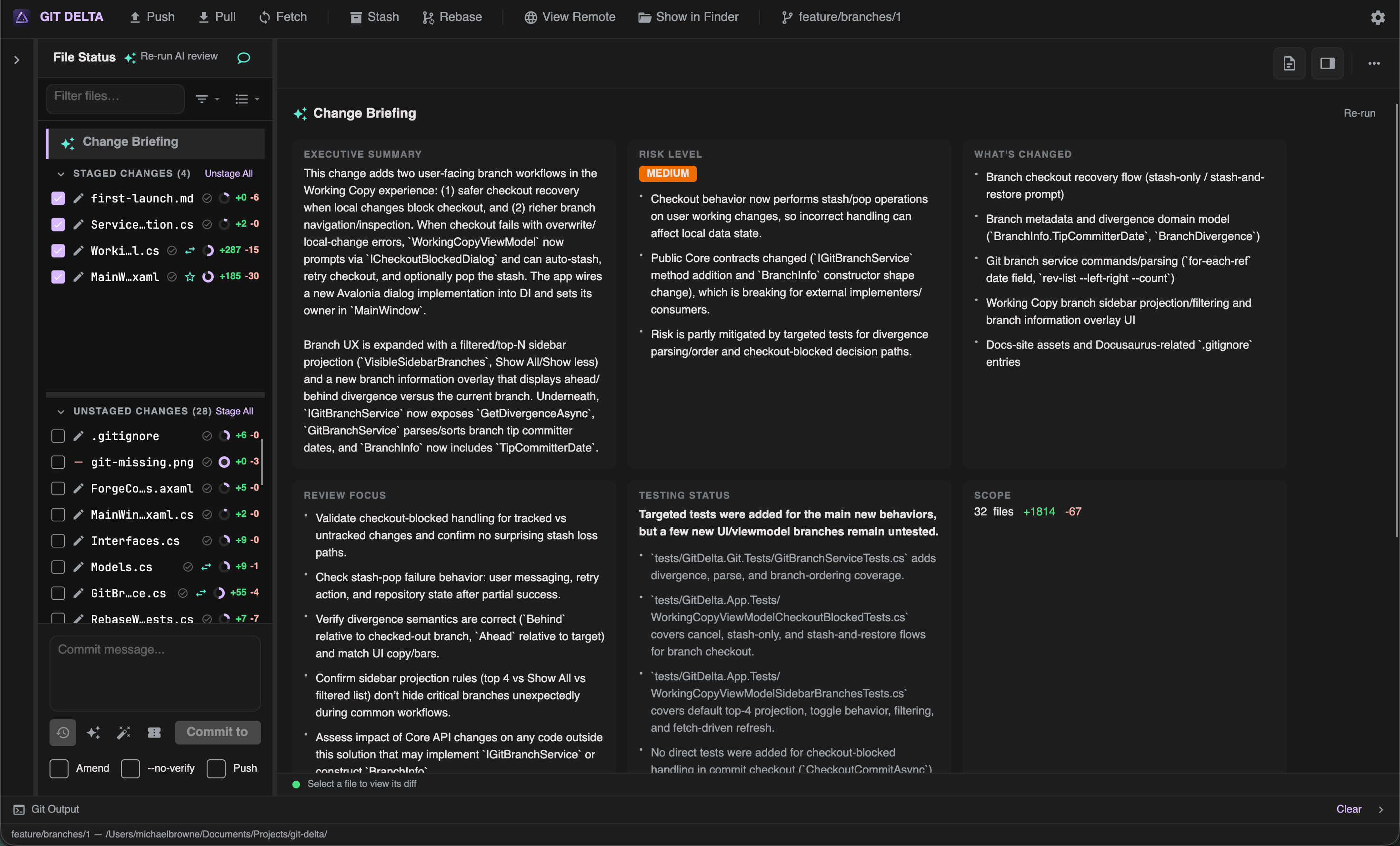Click into the Commit message box

pyautogui.click(x=155, y=673)
